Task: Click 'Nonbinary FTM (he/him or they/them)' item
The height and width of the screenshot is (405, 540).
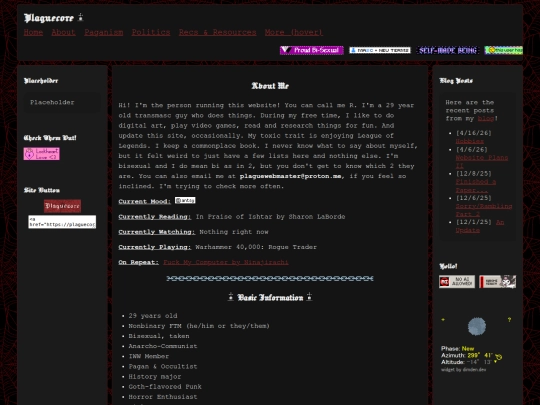Action: tap(199, 326)
